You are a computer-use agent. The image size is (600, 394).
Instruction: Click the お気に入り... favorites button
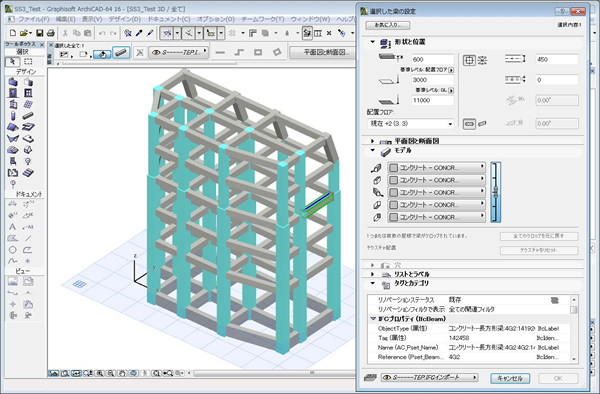point(388,25)
